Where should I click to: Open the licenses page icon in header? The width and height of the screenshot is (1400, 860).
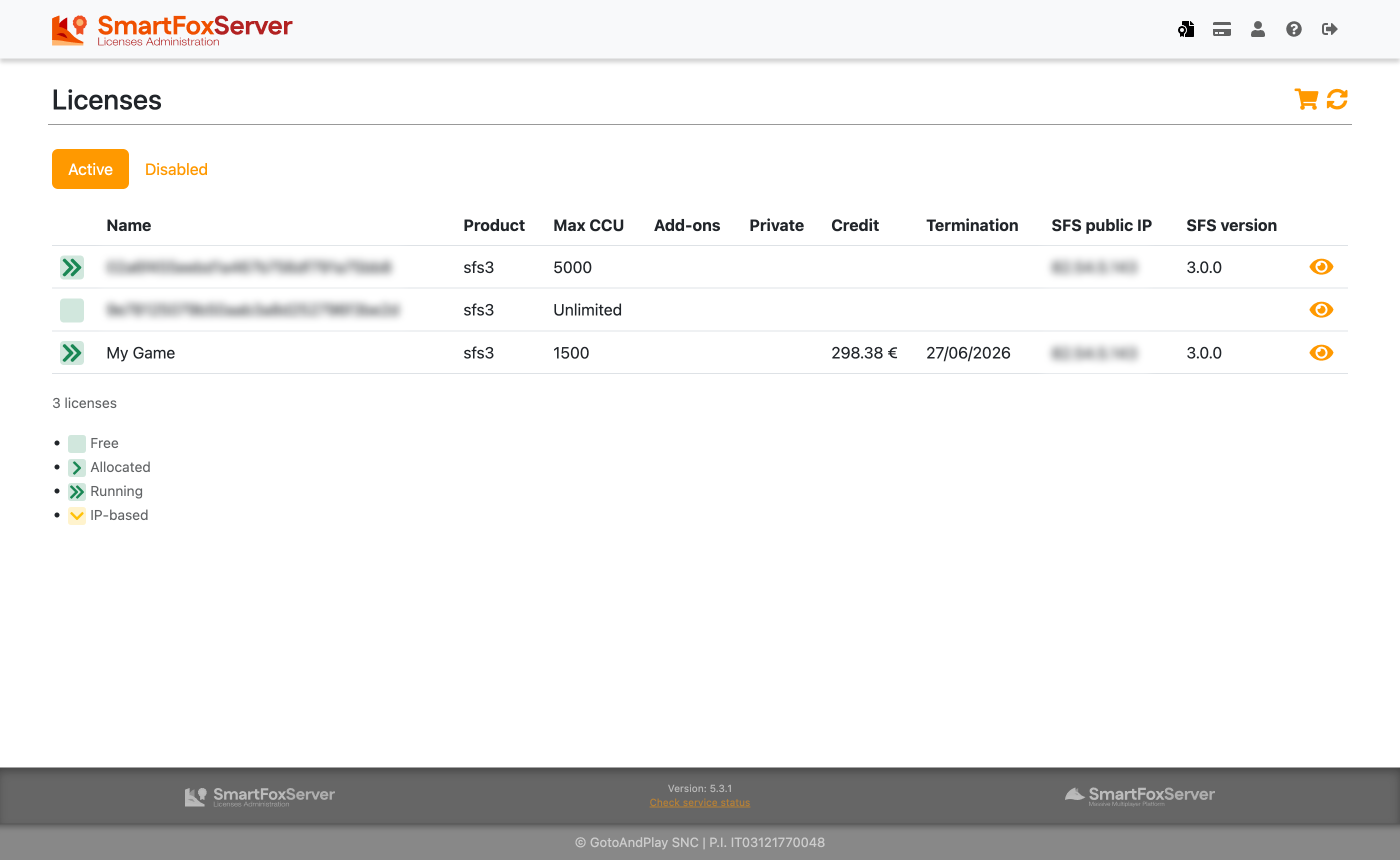[x=1185, y=29]
